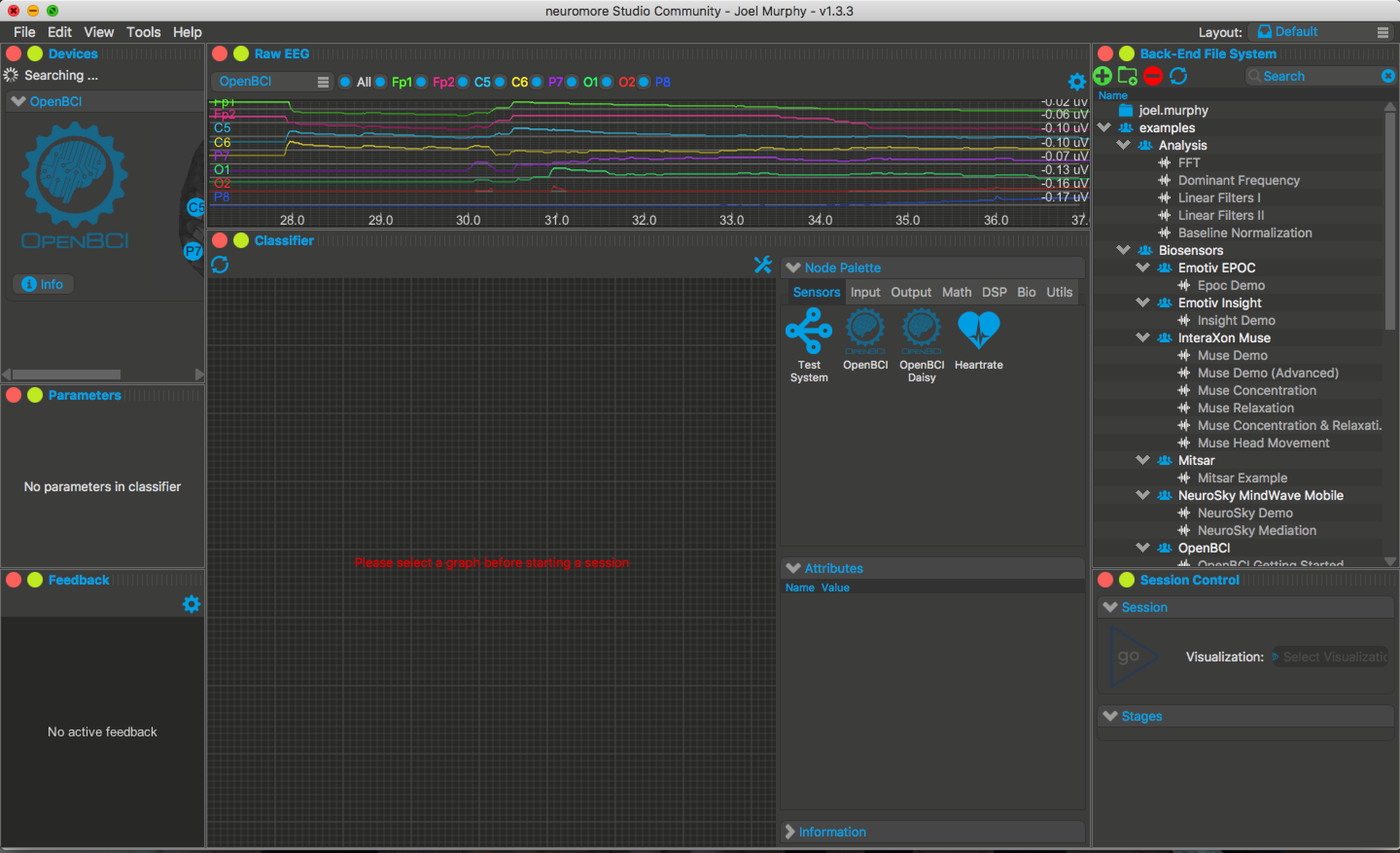Viewport: 1400px width, 853px height.
Task: Click the Info button under OpenBCI
Action: click(43, 284)
